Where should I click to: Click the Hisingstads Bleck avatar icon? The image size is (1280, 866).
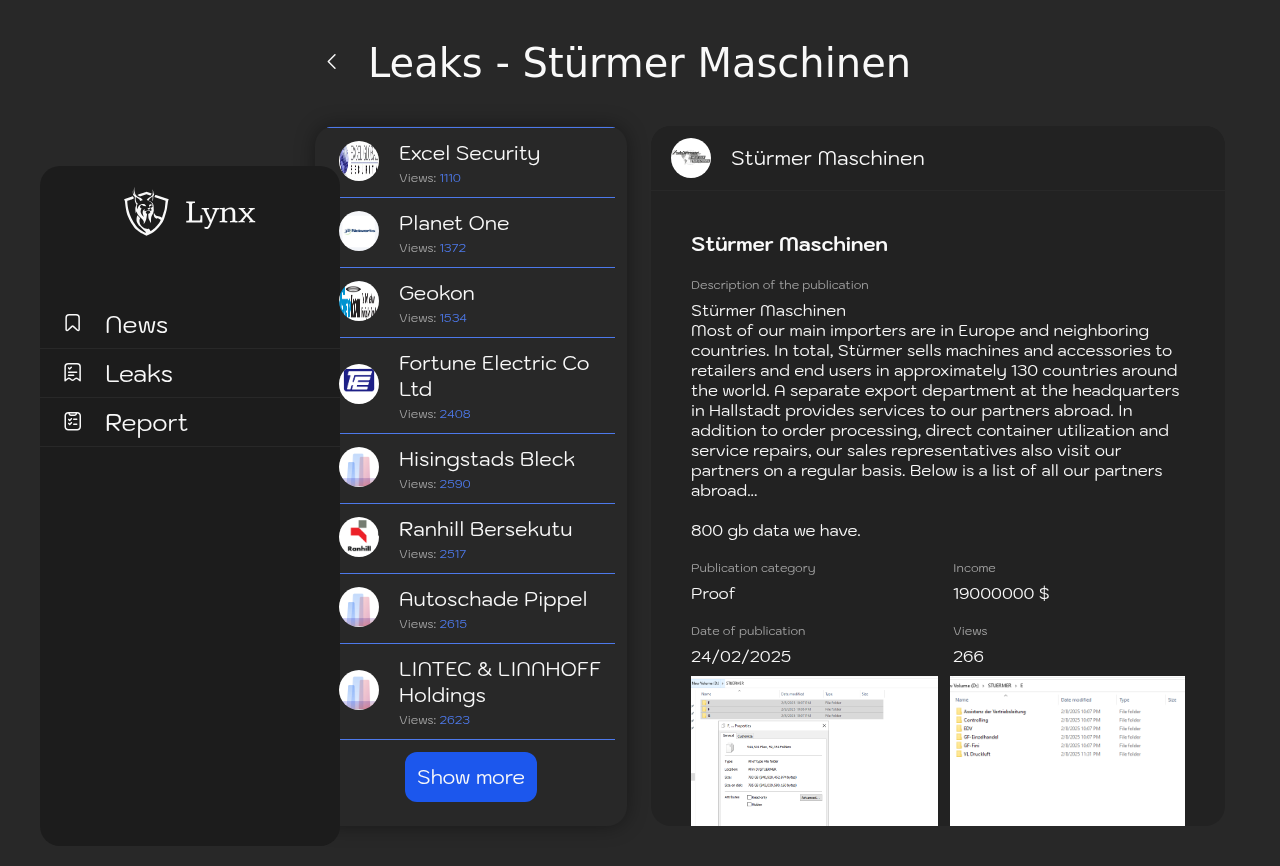359,467
